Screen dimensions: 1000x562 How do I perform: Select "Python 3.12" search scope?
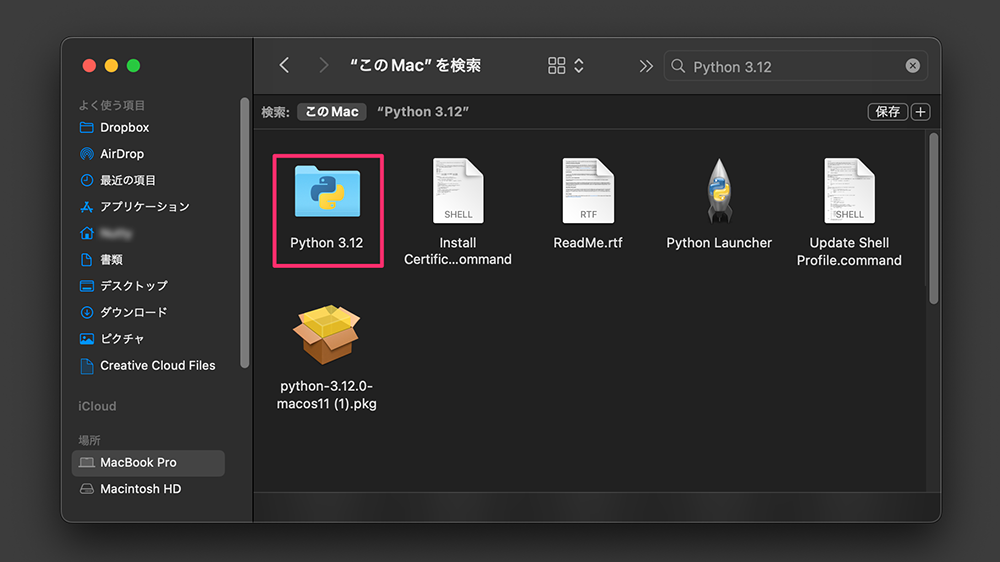tap(423, 112)
